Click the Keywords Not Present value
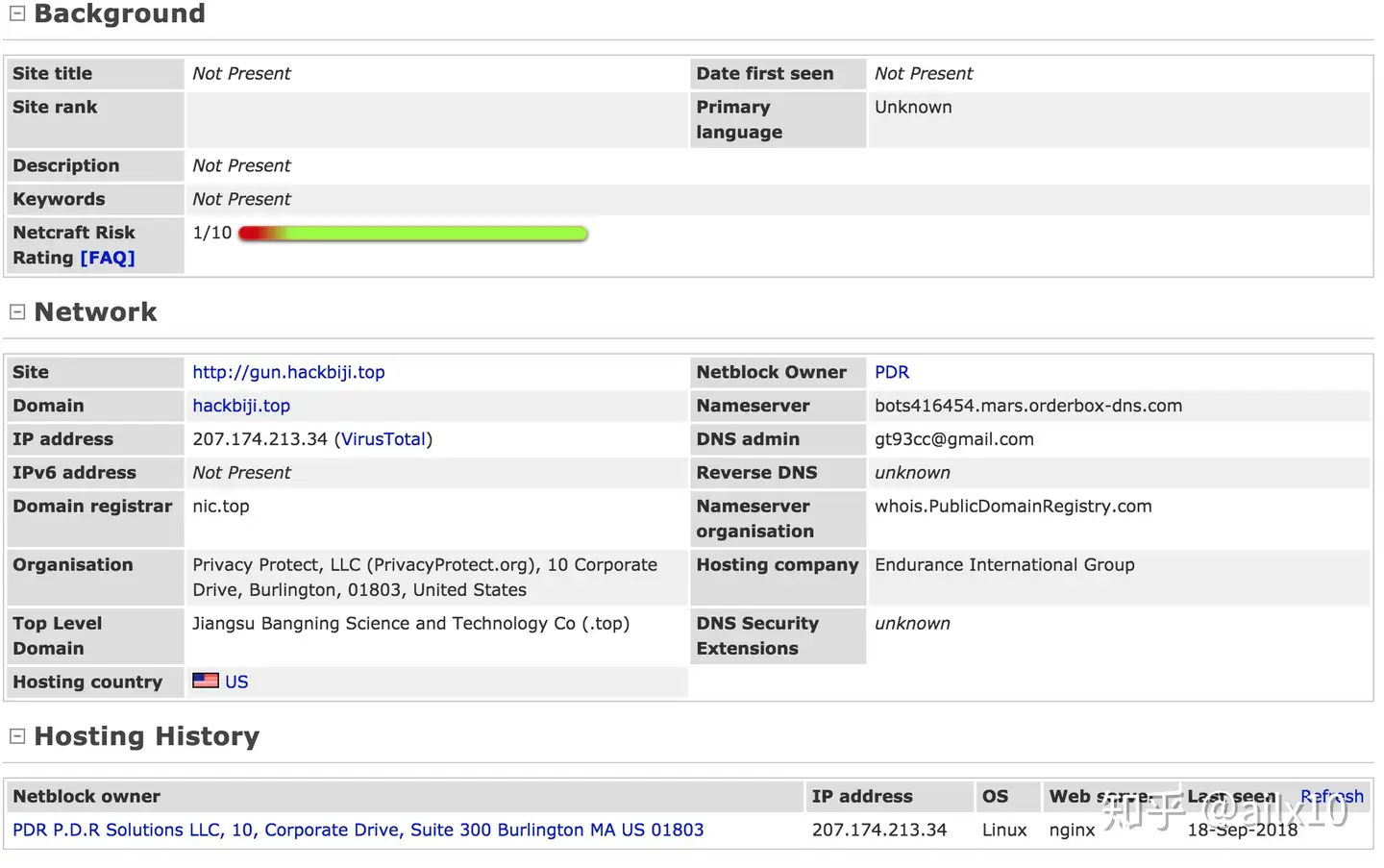The image size is (1384, 868). click(241, 199)
